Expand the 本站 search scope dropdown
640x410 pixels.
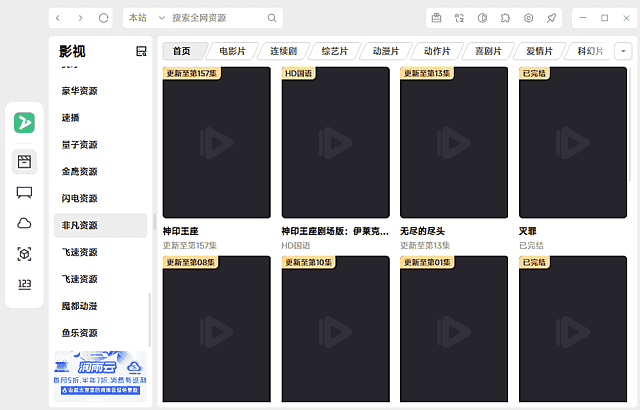[x=146, y=18]
